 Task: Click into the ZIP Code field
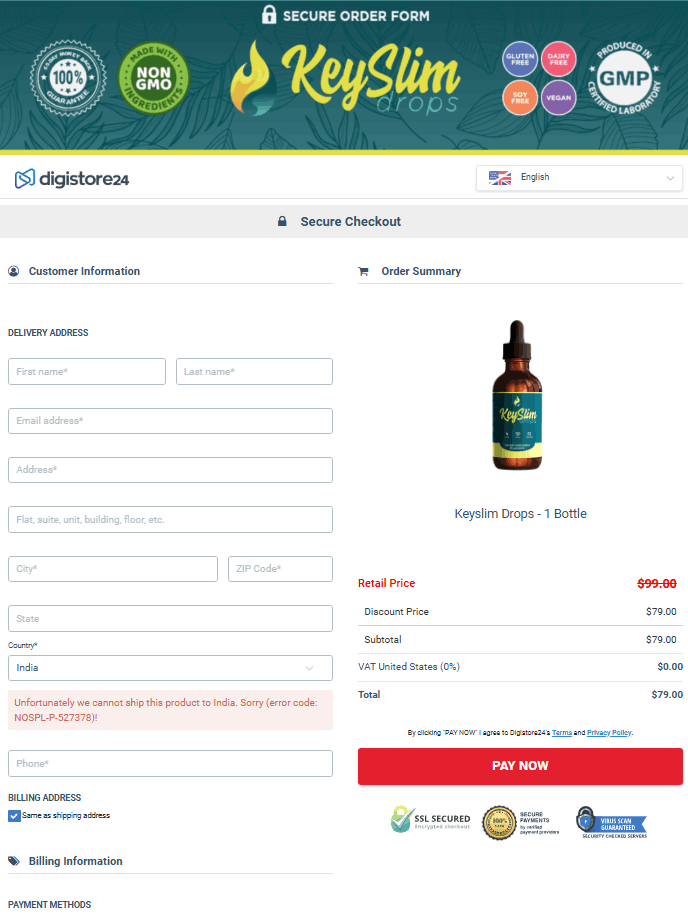click(x=280, y=569)
